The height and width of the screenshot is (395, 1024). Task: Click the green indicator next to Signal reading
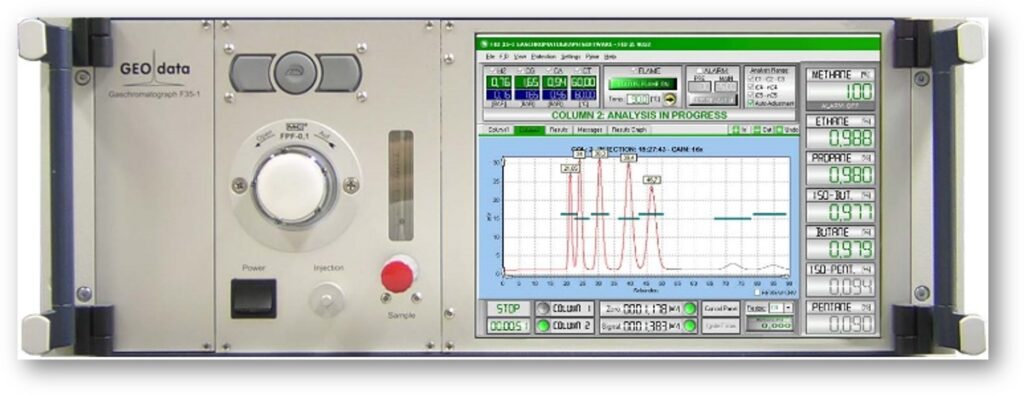click(690, 325)
